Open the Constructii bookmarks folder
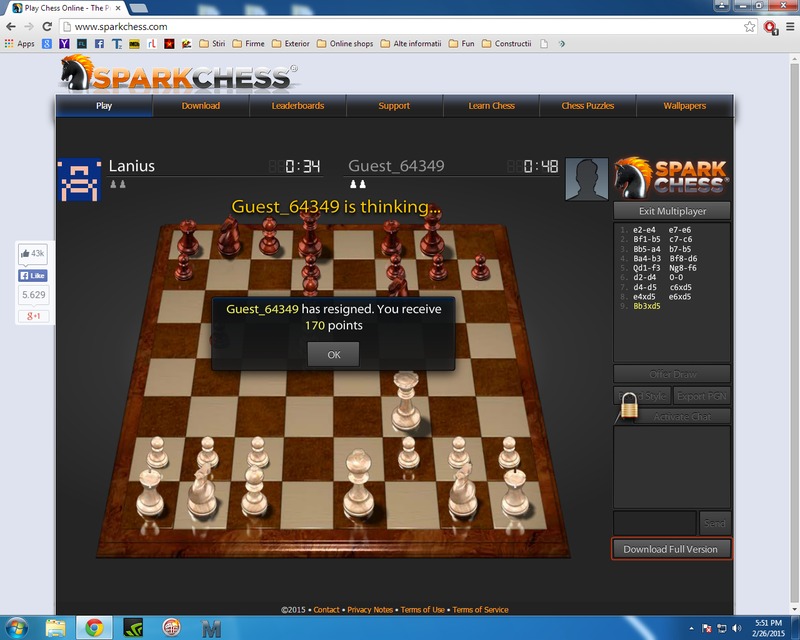Screen dimensions: 800x640 coord(507,44)
